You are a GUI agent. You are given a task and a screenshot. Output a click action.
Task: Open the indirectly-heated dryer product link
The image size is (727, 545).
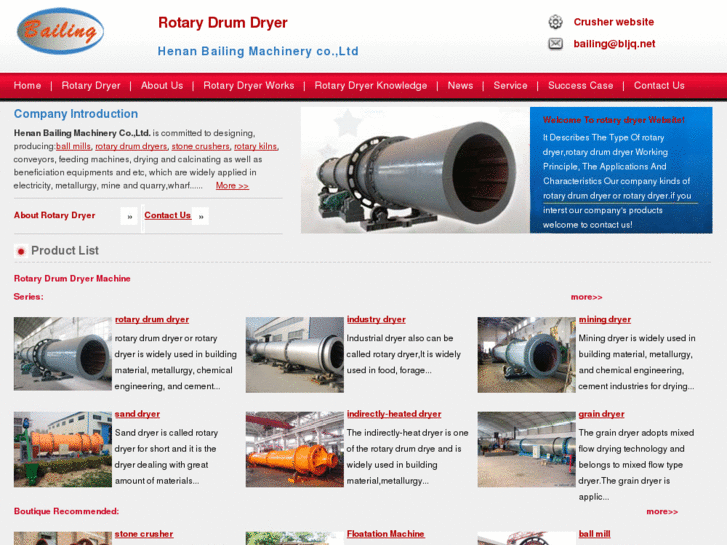pos(394,414)
